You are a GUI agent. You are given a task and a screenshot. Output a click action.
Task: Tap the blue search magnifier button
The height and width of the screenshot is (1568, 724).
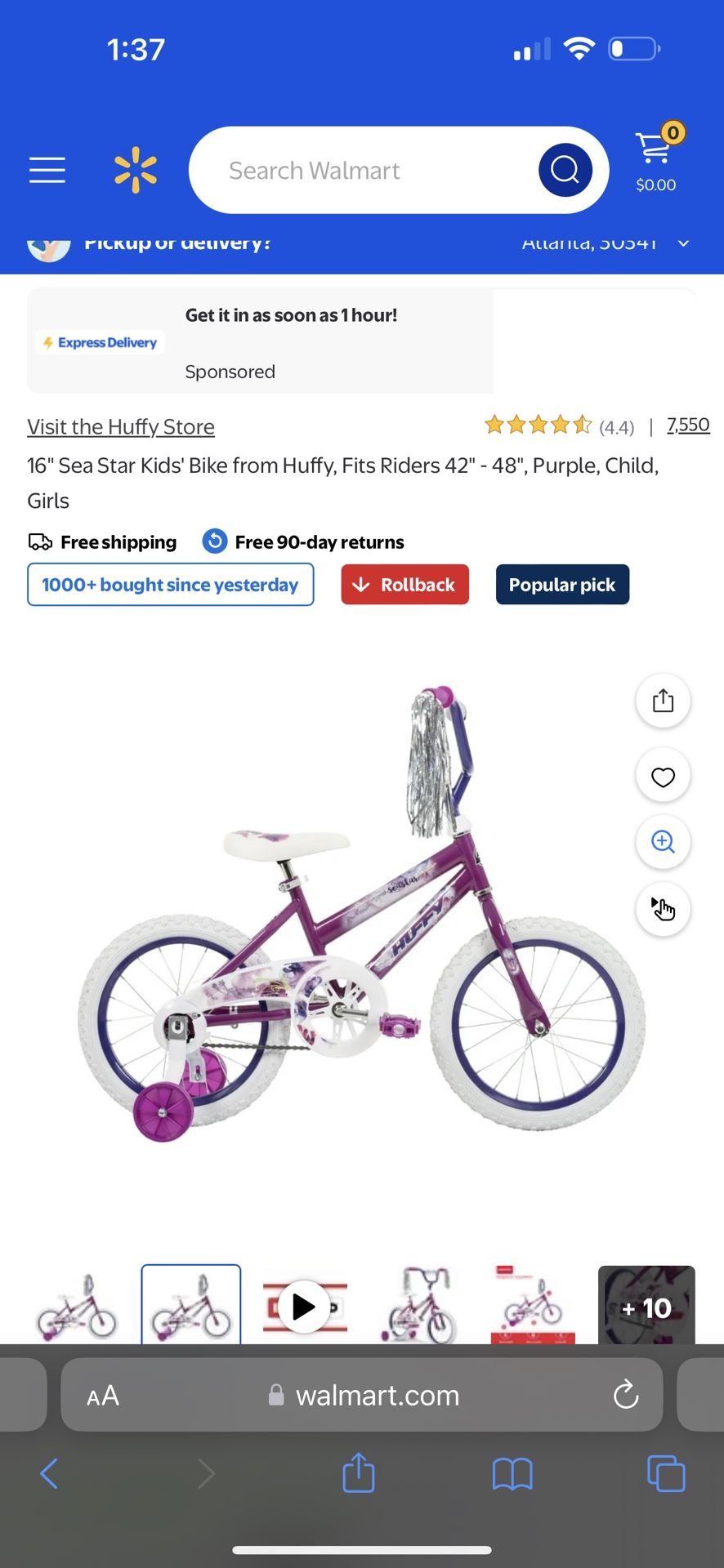(565, 170)
